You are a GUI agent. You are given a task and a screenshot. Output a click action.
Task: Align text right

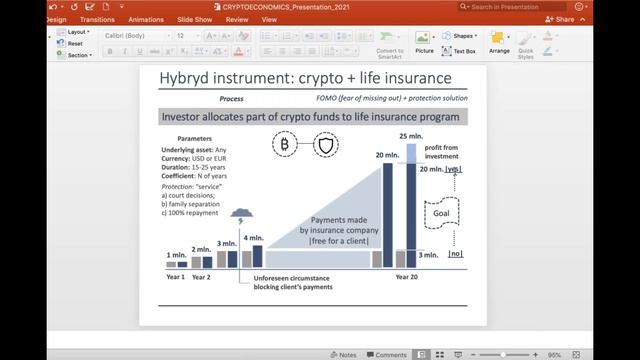tap(298, 51)
